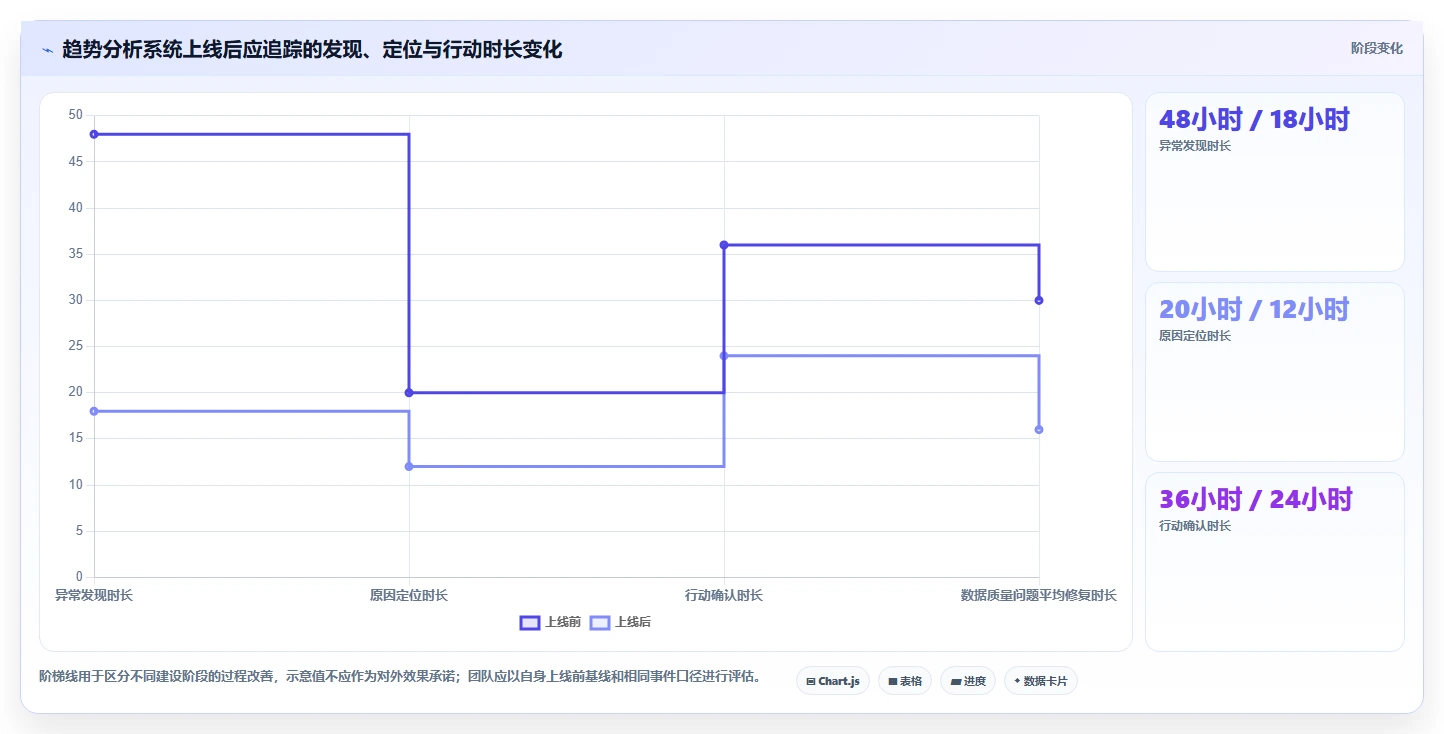Click the 上线后 point at 原因定位时长 (12)

pyautogui.click(x=409, y=466)
